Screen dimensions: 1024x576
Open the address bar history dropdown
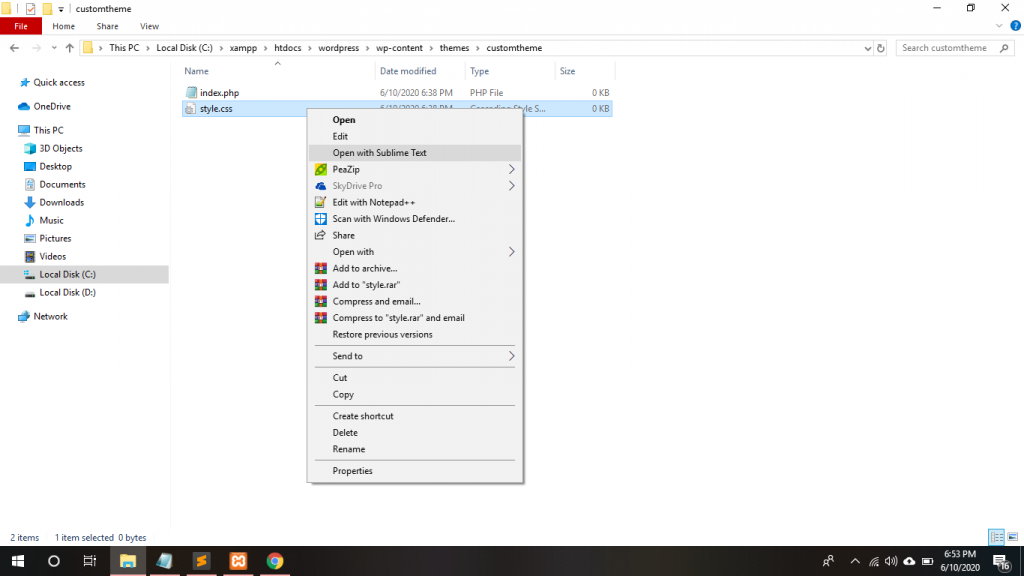click(x=866, y=48)
